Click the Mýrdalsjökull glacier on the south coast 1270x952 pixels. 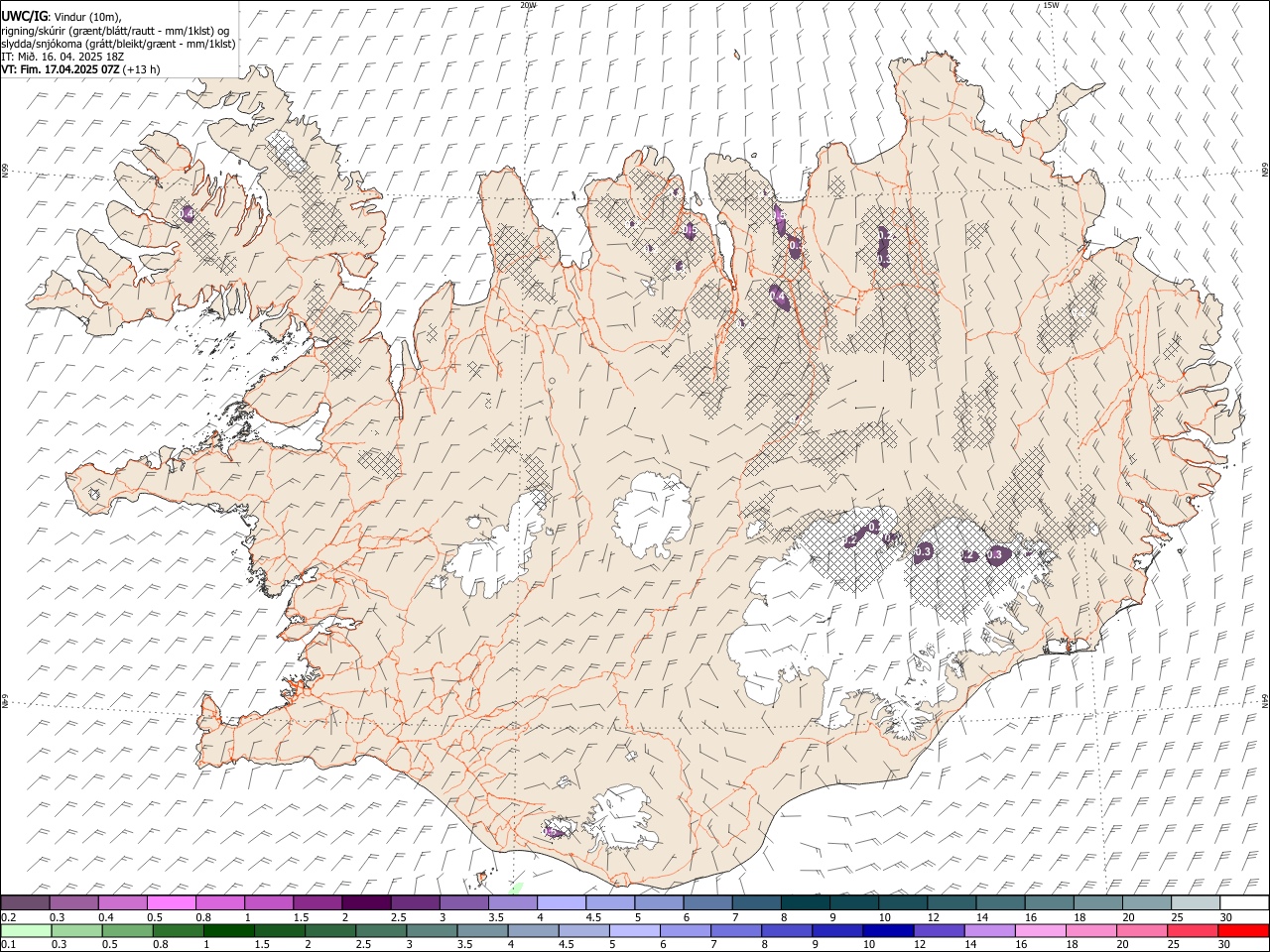point(621,819)
